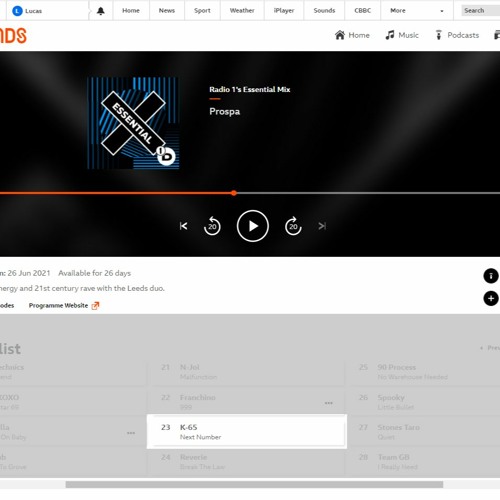
Task: Click the progress bar handle
Action: pyautogui.click(x=234, y=193)
